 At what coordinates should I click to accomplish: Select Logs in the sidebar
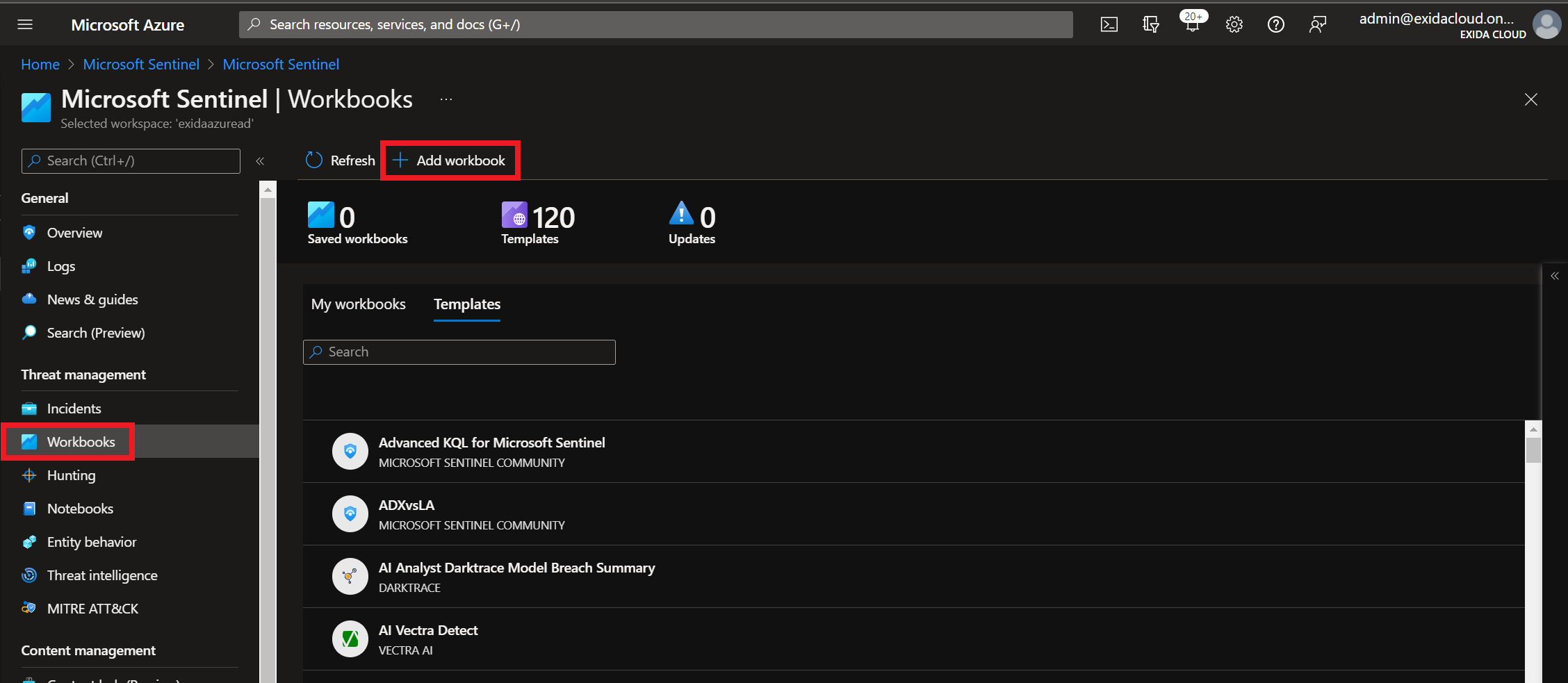pos(60,266)
